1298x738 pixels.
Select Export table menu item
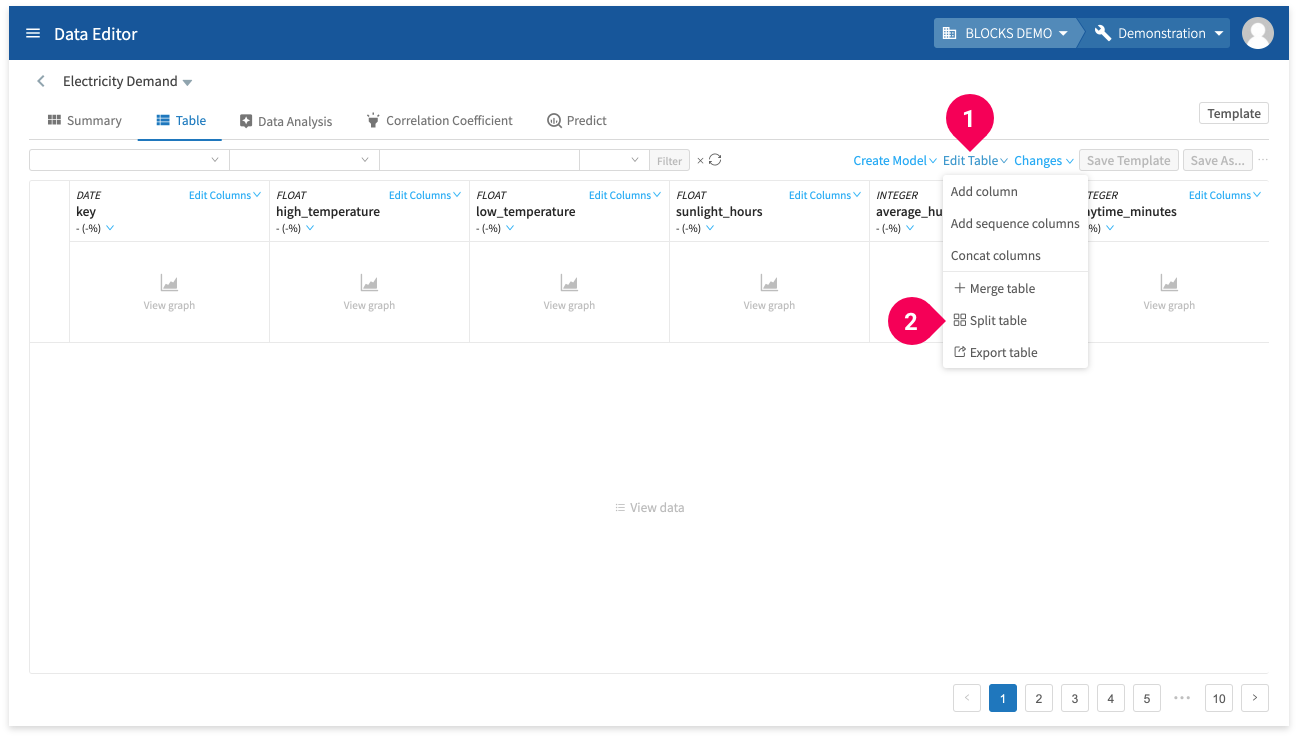coord(1015,353)
